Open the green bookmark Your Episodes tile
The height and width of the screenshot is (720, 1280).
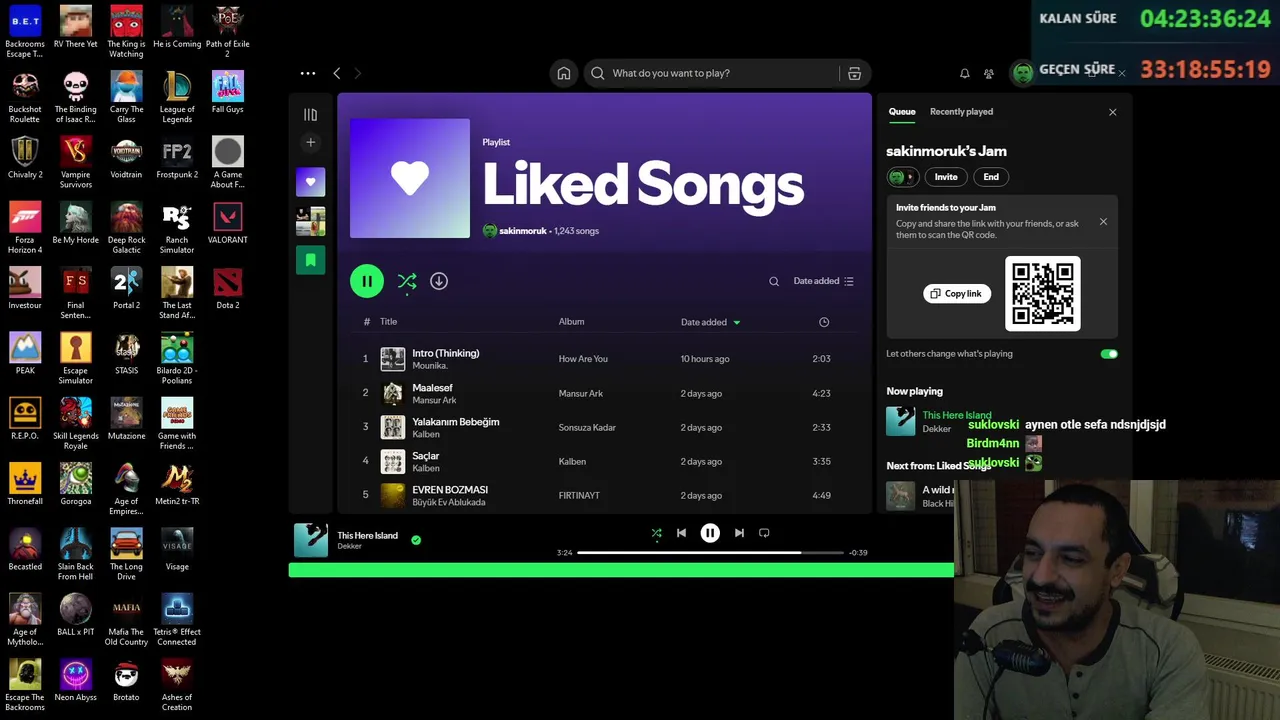pos(310,260)
